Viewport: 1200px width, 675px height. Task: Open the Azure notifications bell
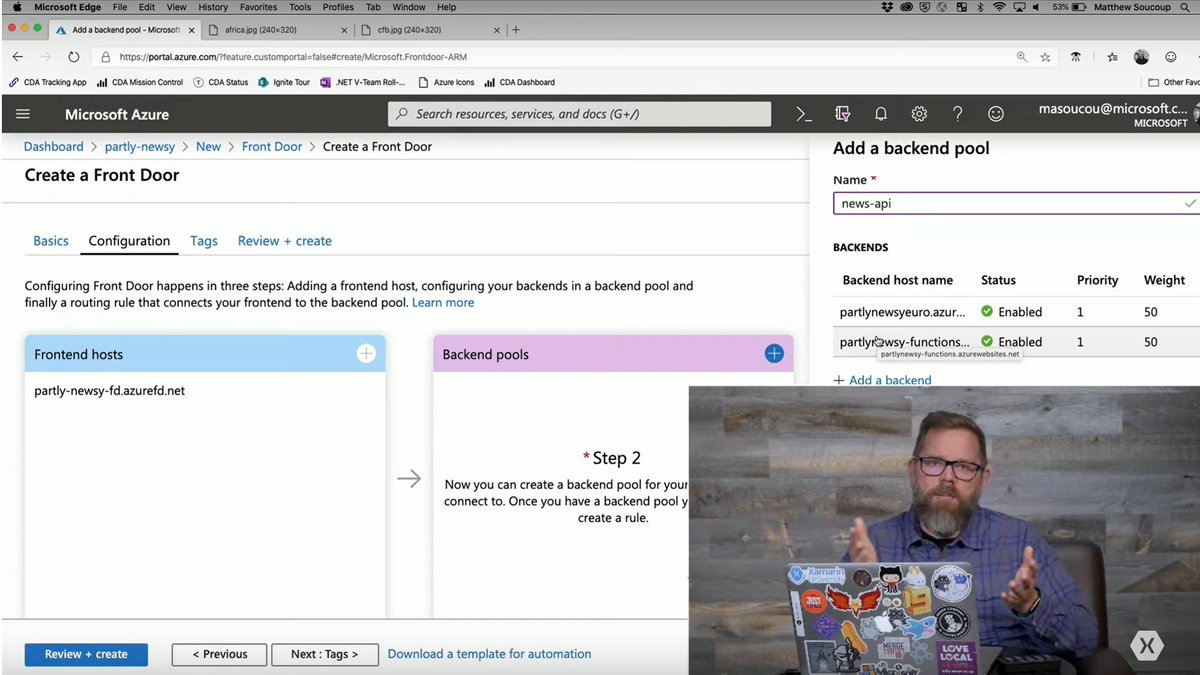(881, 114)
